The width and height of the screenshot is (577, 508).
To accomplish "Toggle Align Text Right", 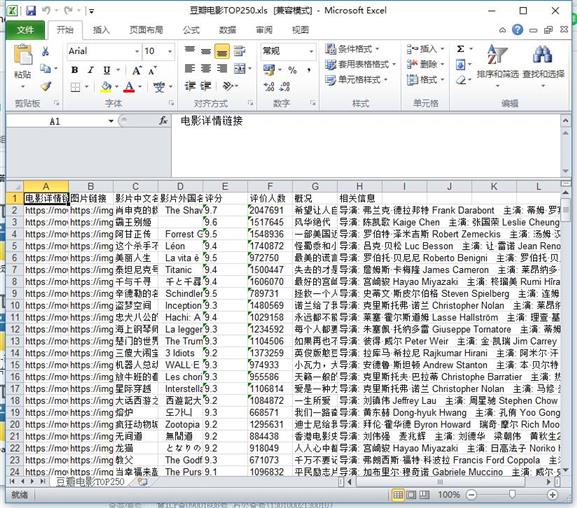I will (x=222, y=68).
